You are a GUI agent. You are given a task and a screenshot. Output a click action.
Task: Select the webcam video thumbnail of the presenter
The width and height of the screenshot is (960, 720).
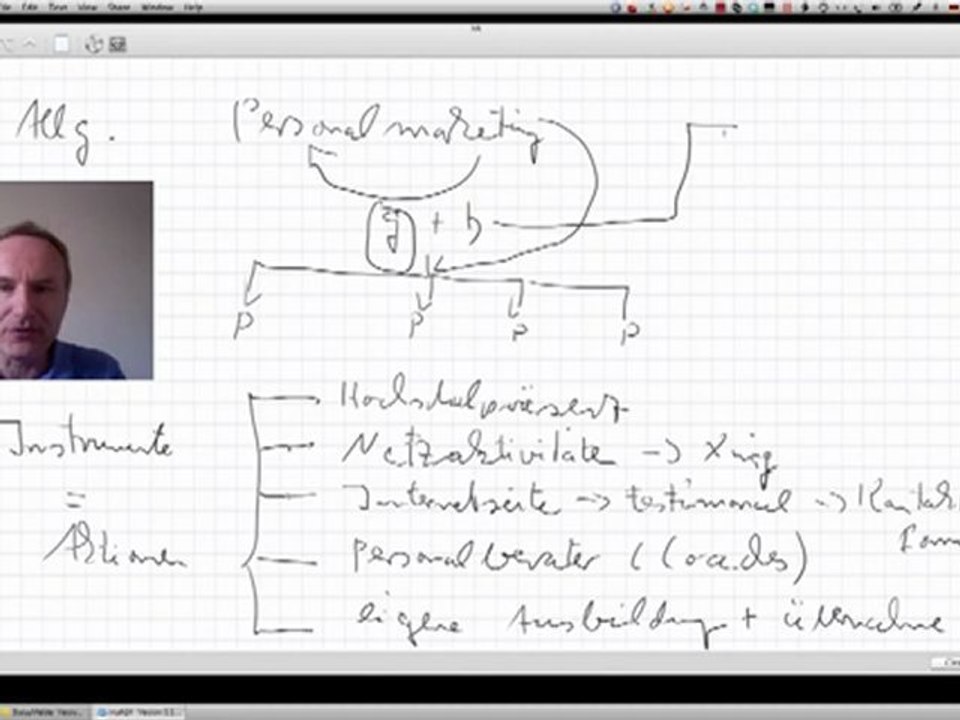[76, 280]
